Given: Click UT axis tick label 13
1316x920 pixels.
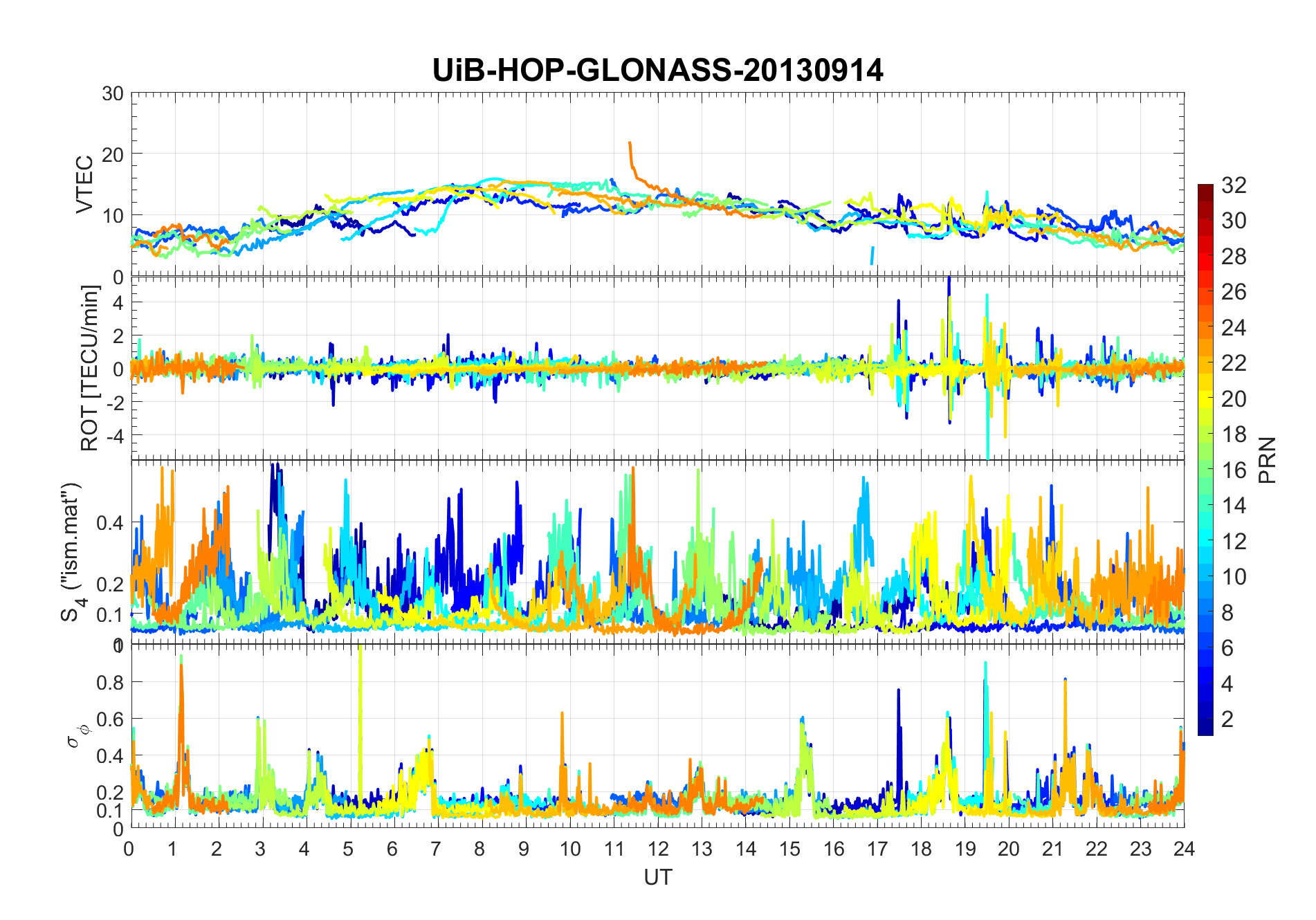Looking at the screenshot, I should (702, 849).
